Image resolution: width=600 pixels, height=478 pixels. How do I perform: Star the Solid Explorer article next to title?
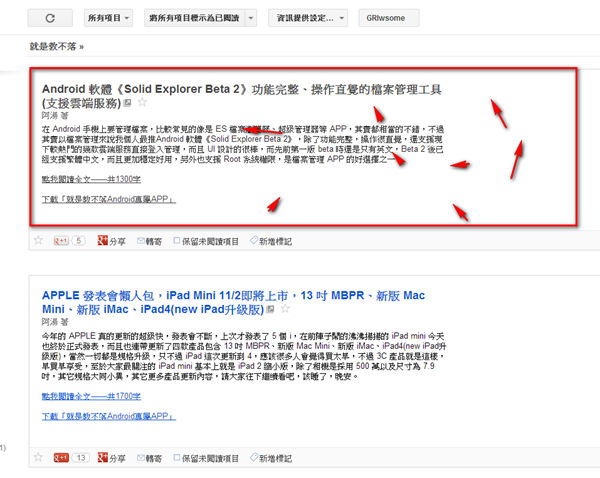pyautogui.click(x=142, y=102)
